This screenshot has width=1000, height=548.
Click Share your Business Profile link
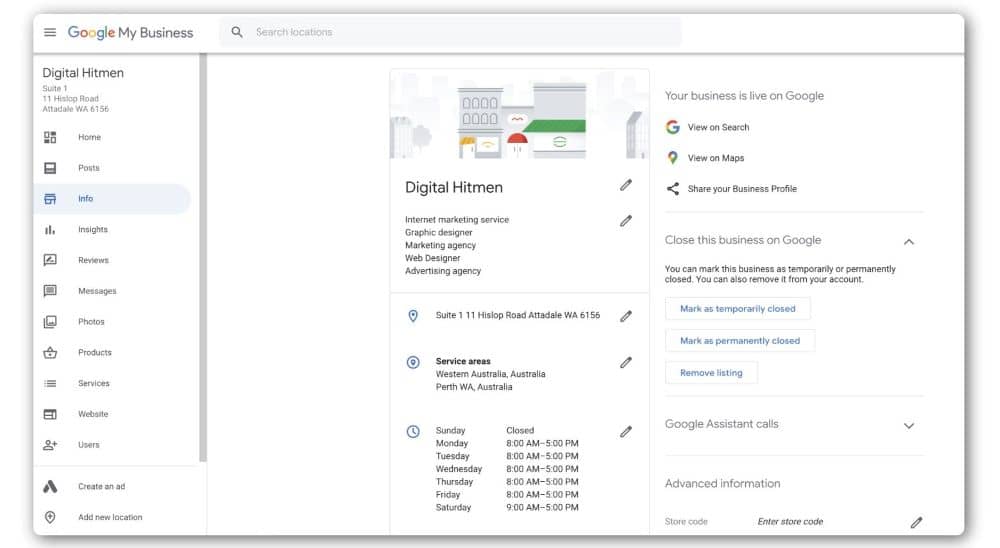[742, 189]
